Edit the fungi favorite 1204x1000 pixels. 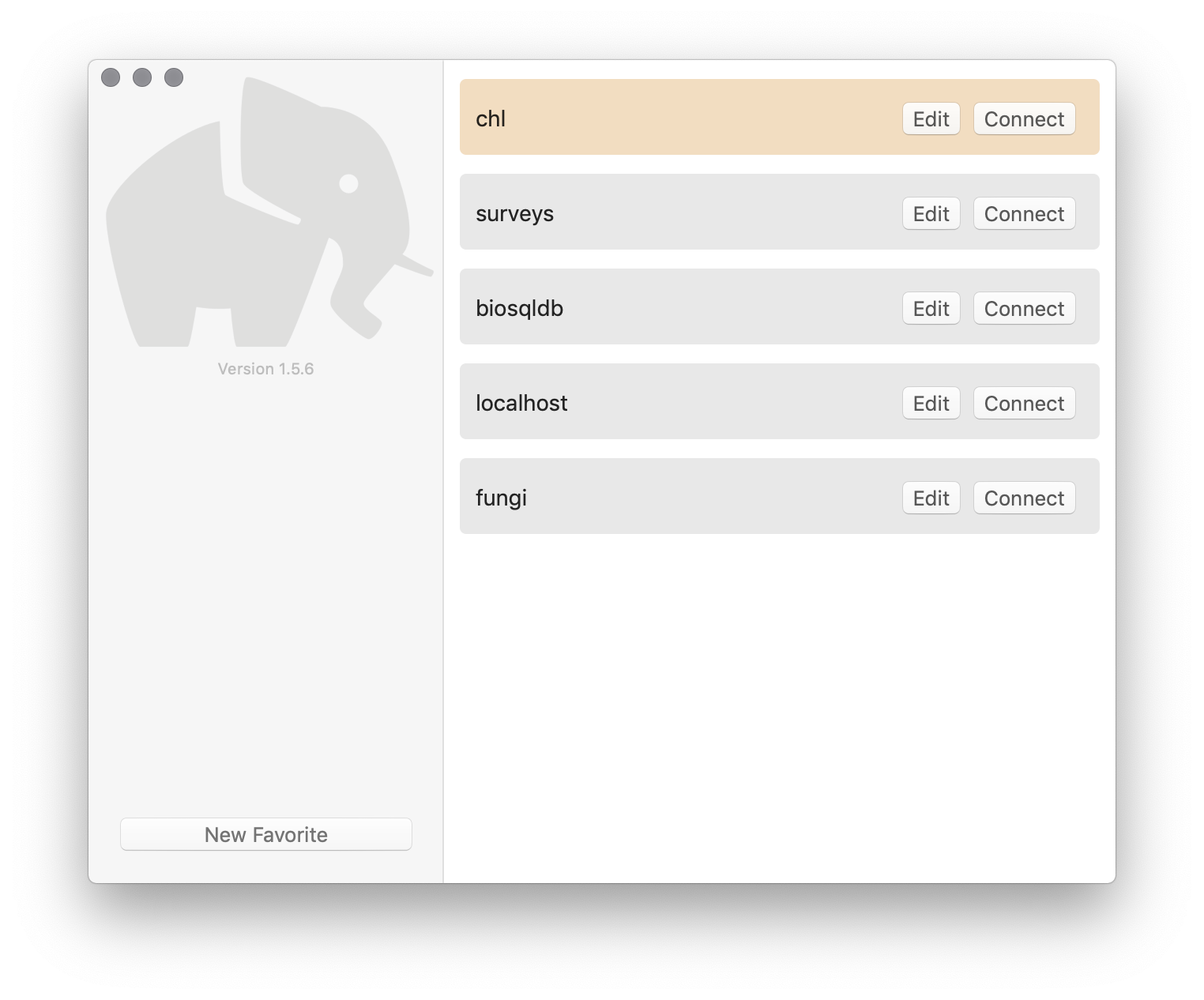pos(931,498)
